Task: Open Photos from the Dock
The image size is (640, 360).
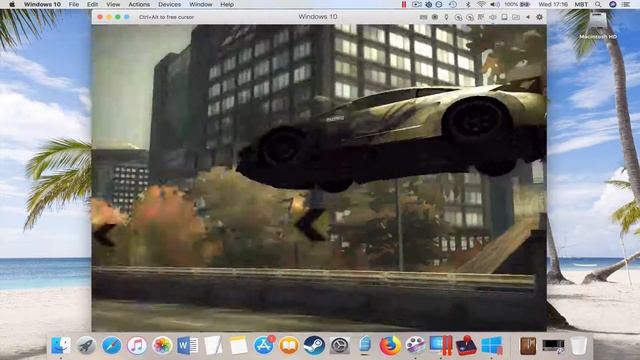Action: 162,345
